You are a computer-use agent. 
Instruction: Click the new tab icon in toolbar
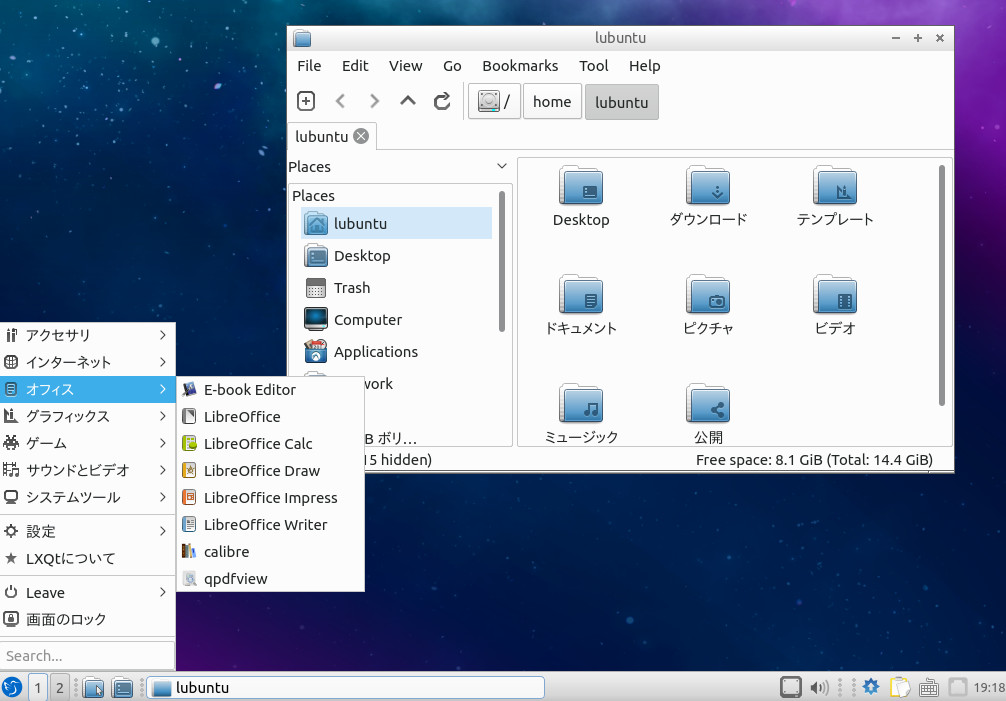[306, 101]
